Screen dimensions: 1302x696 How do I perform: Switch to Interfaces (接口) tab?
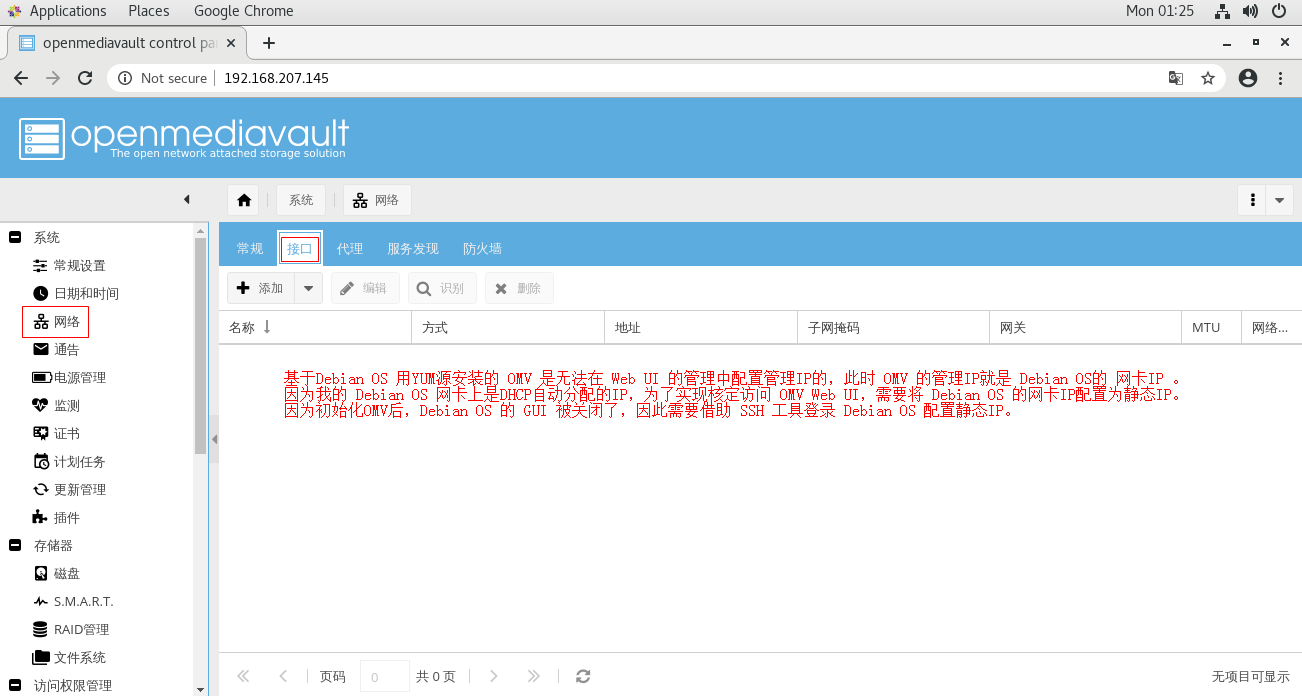coord(300,248)
